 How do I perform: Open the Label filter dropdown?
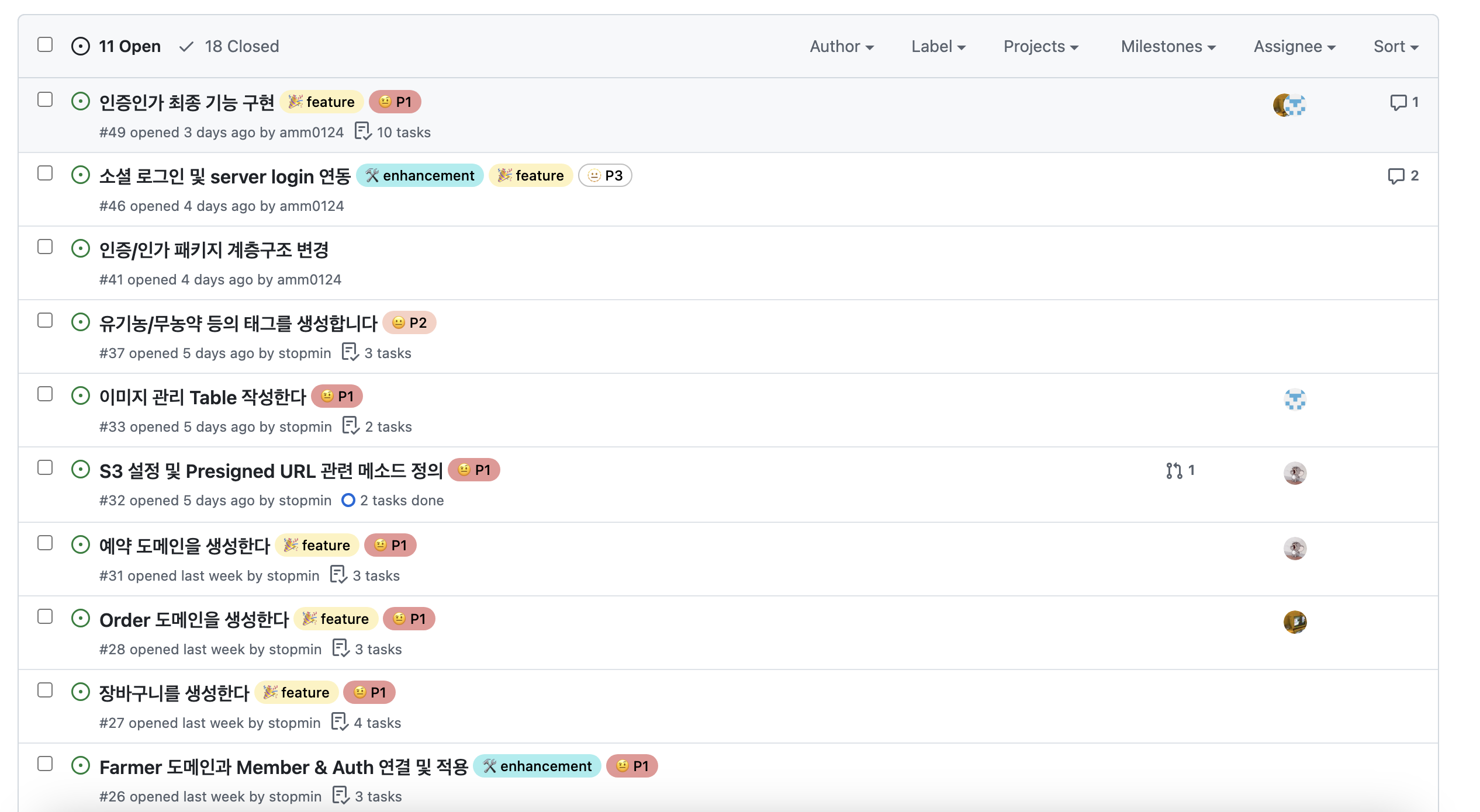click(938, 47)
